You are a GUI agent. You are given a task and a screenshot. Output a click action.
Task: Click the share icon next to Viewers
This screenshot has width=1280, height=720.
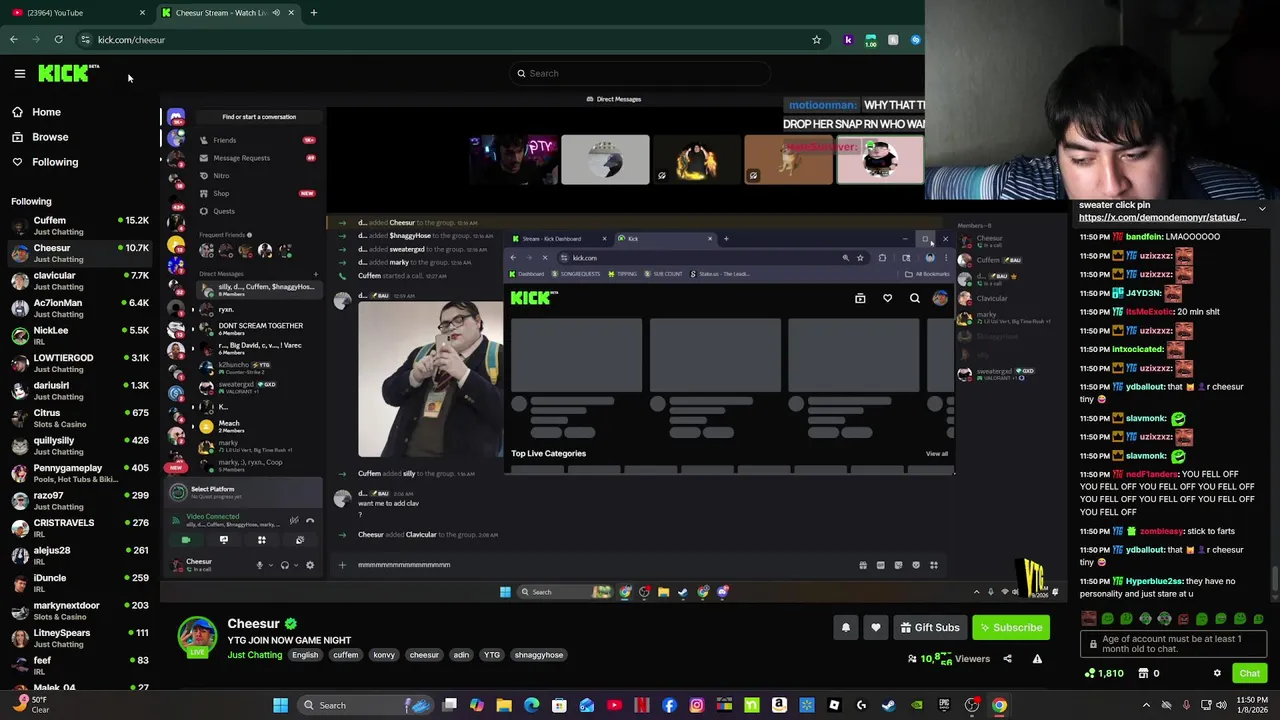(x=1007, y=659)
